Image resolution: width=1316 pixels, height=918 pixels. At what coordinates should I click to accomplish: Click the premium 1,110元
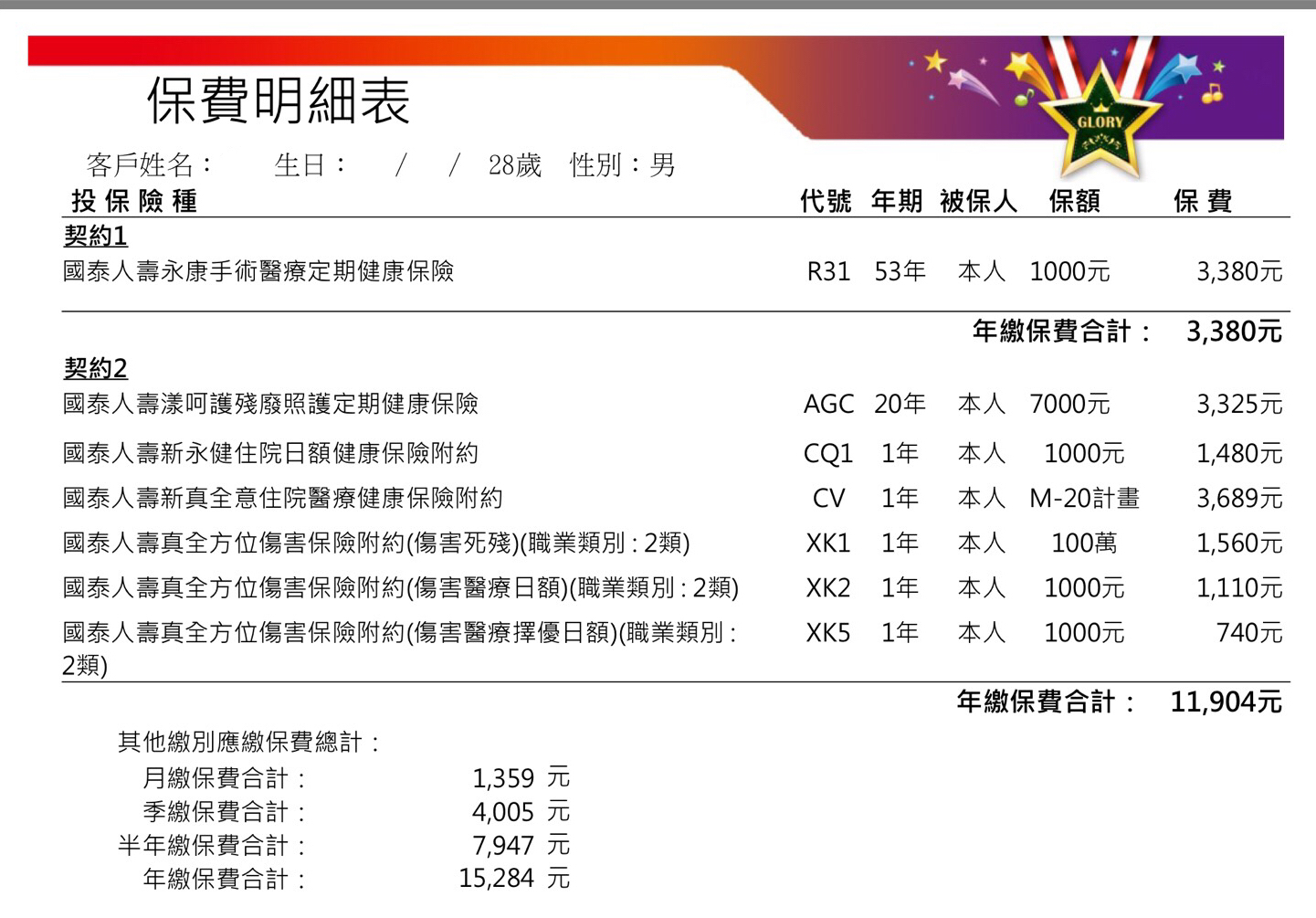tap(1239, 587)
